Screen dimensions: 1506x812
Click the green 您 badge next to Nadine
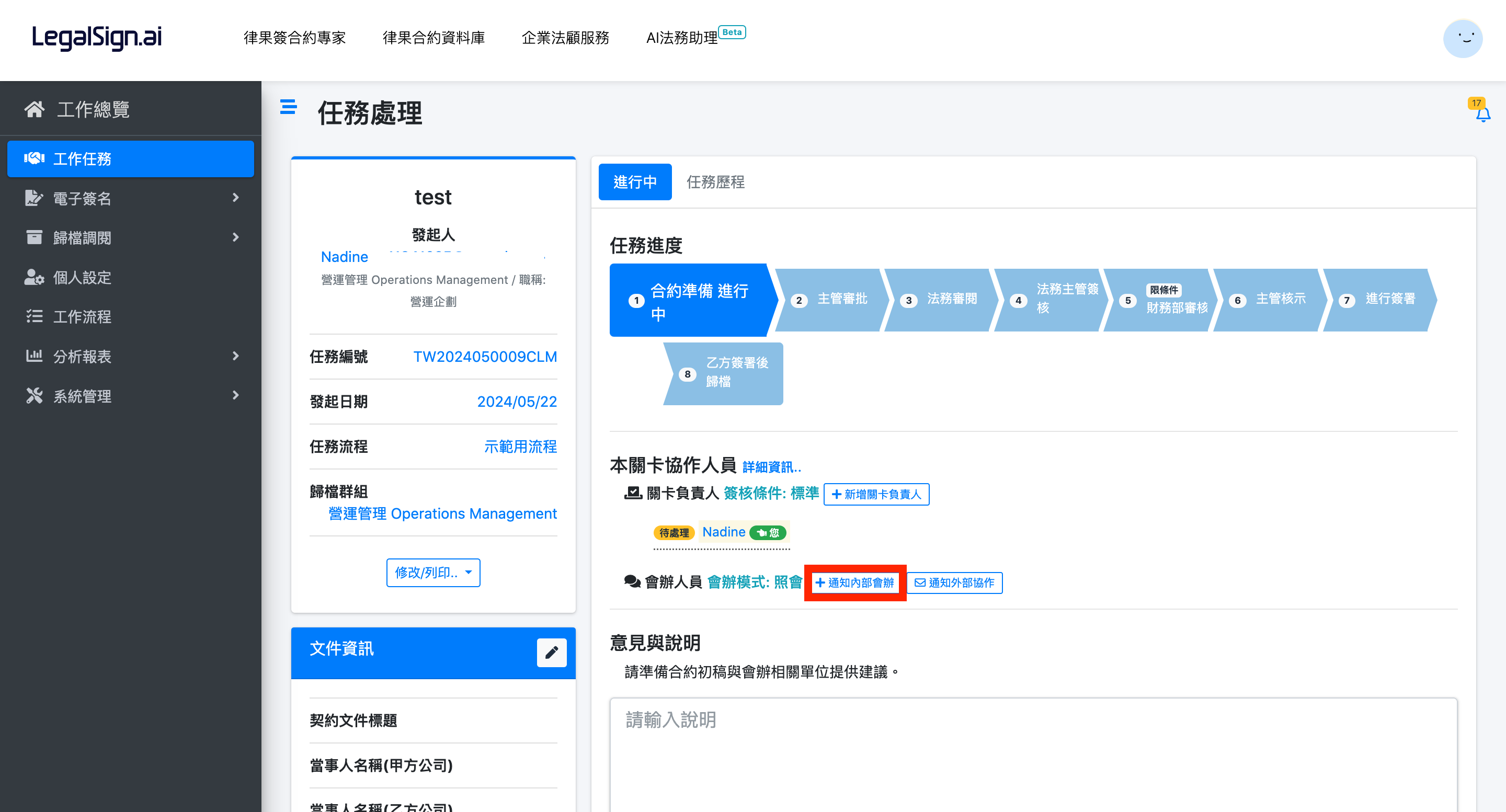coord(768,533)
